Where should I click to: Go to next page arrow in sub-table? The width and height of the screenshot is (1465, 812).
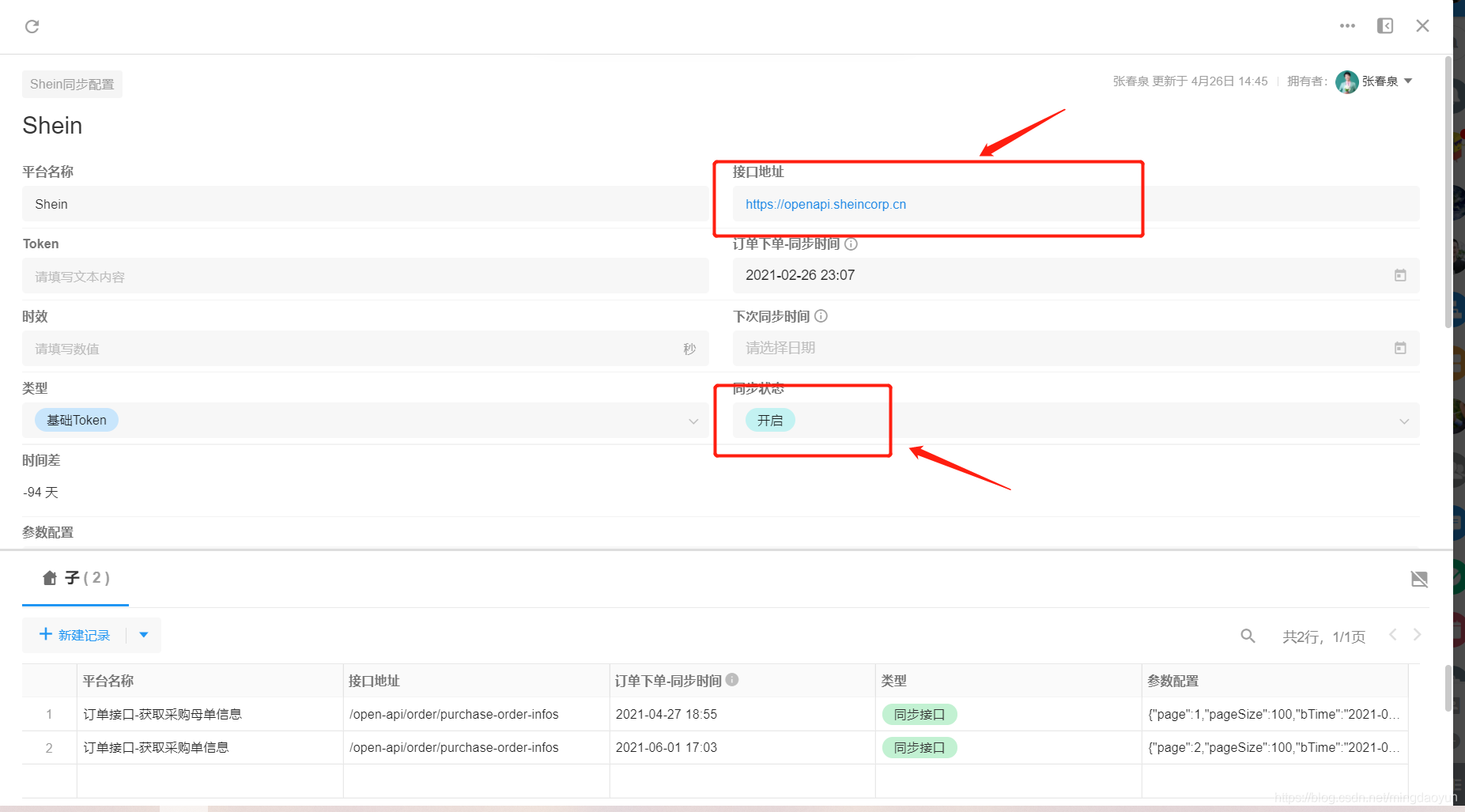[1417, 634]
